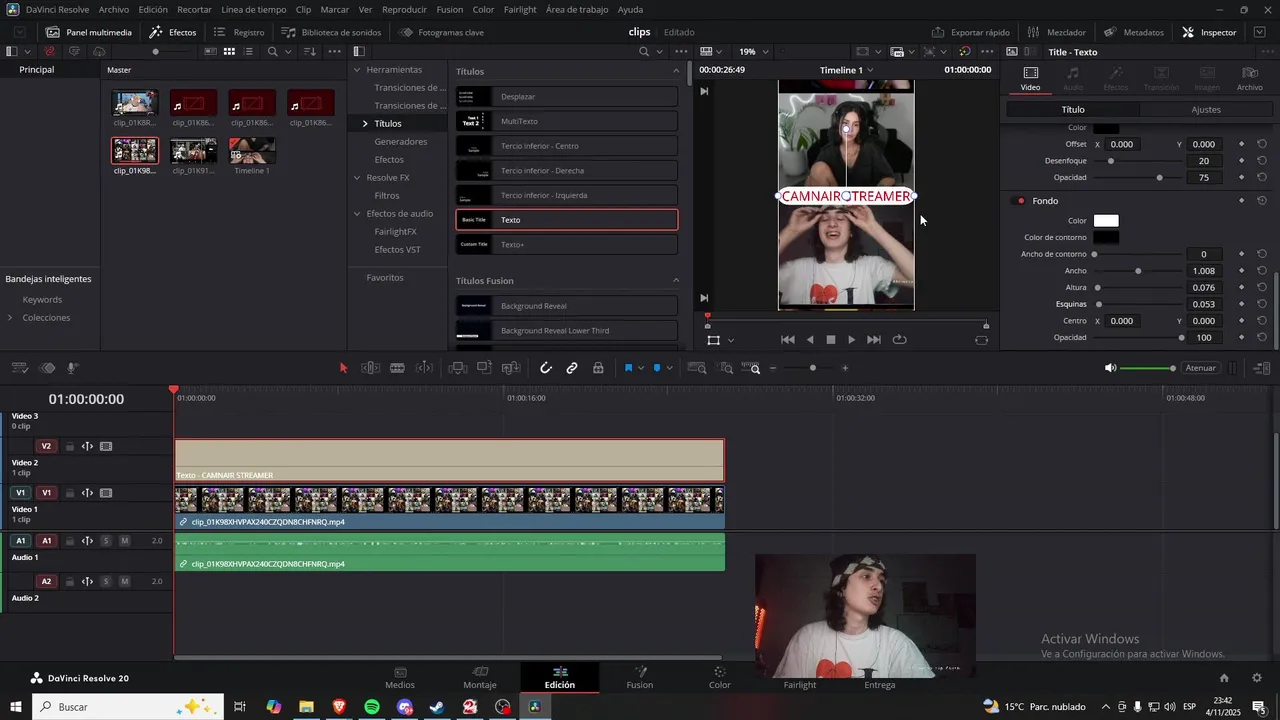Screen dimensions: 1280x720
Task: Toggle the snapping magnet icon
Action: pyautogui.click(x=546, y=368)
